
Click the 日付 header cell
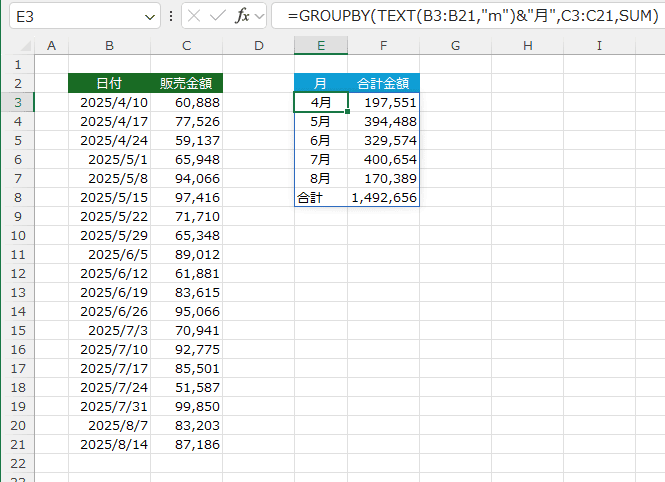pos(108,83)
